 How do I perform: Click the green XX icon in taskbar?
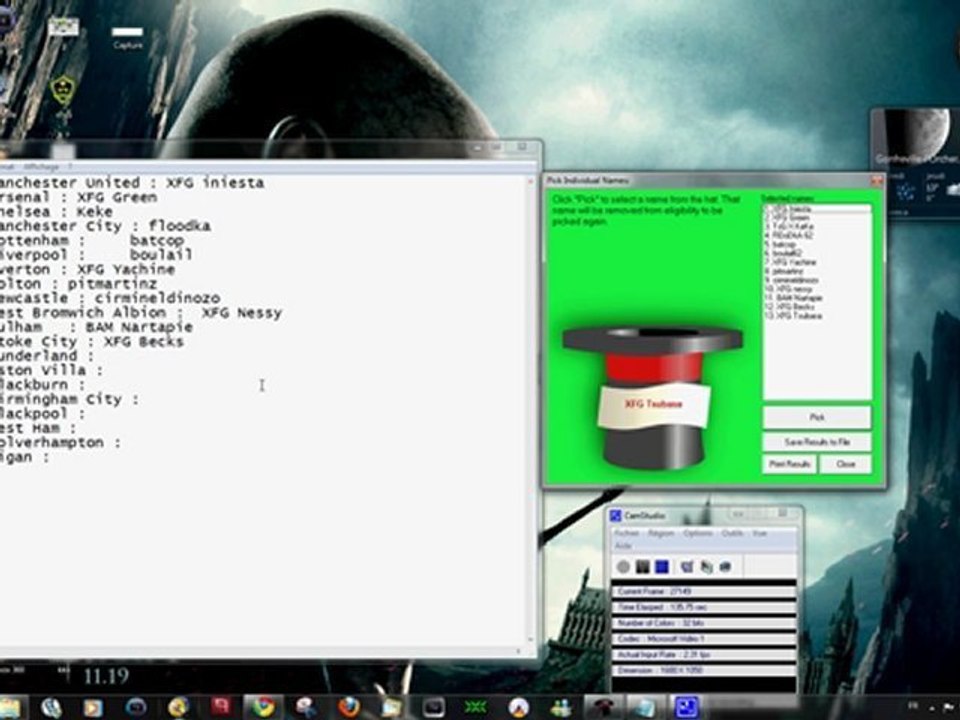pyautogui.click(x=475, y=708)
